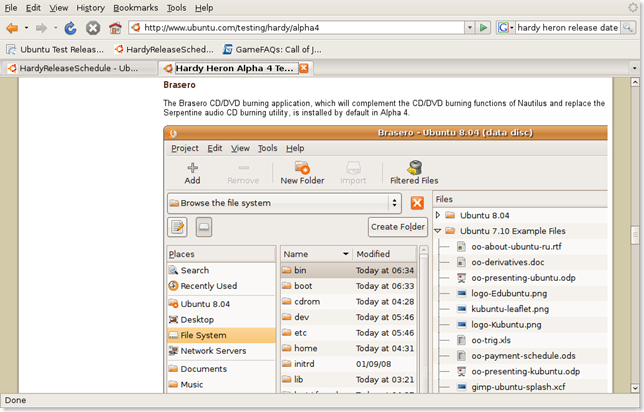Click the search magnifier icon in search box
The image size is (644, 412).
point(628,28)
